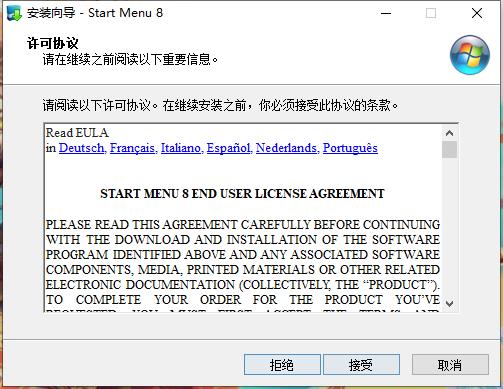Open the Nederlands EULA link
Viewport: 503px width, 389px height.
click(x=286, y=148)
